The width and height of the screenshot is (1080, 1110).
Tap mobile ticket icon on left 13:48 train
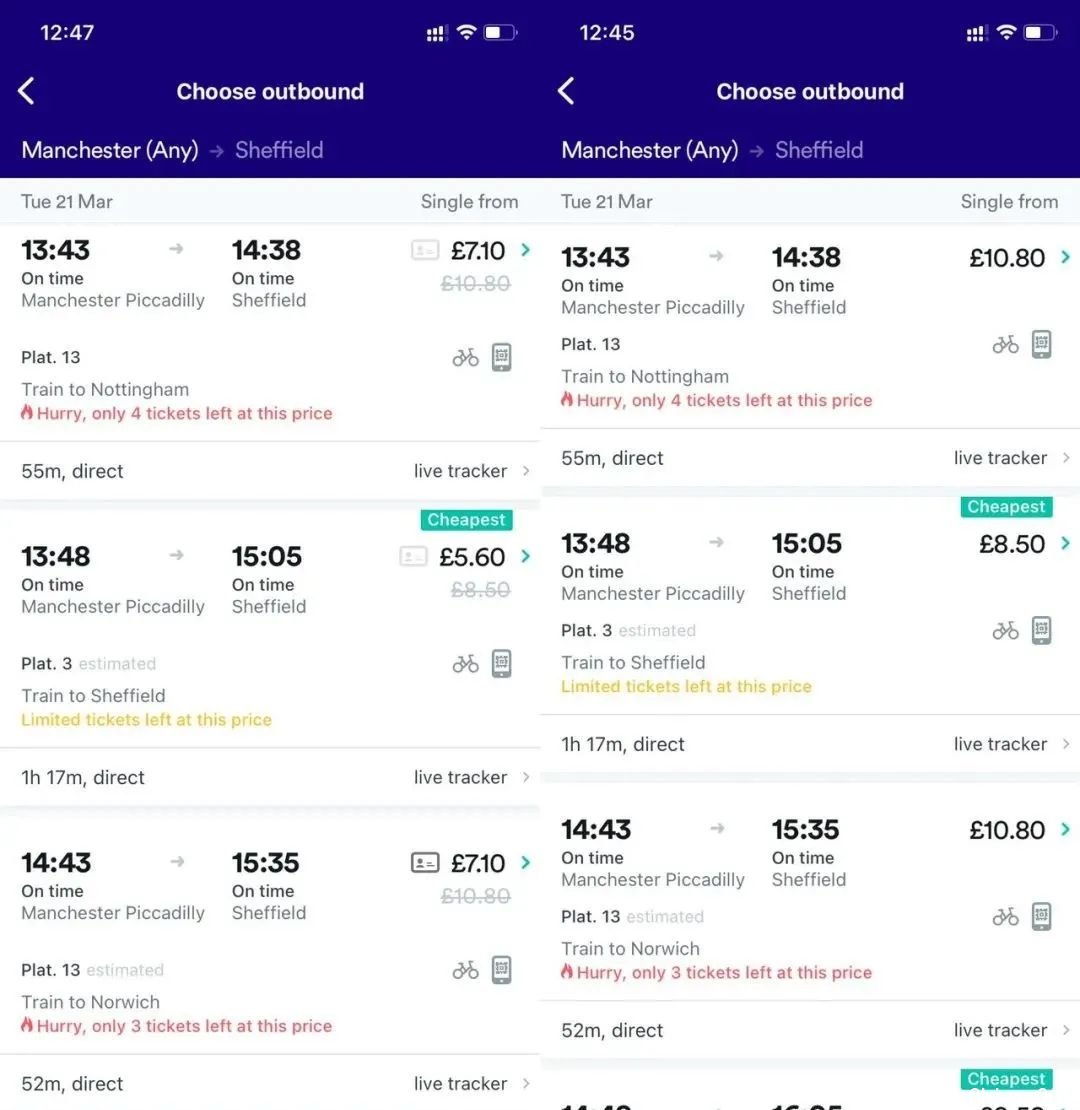coord(502,664)
